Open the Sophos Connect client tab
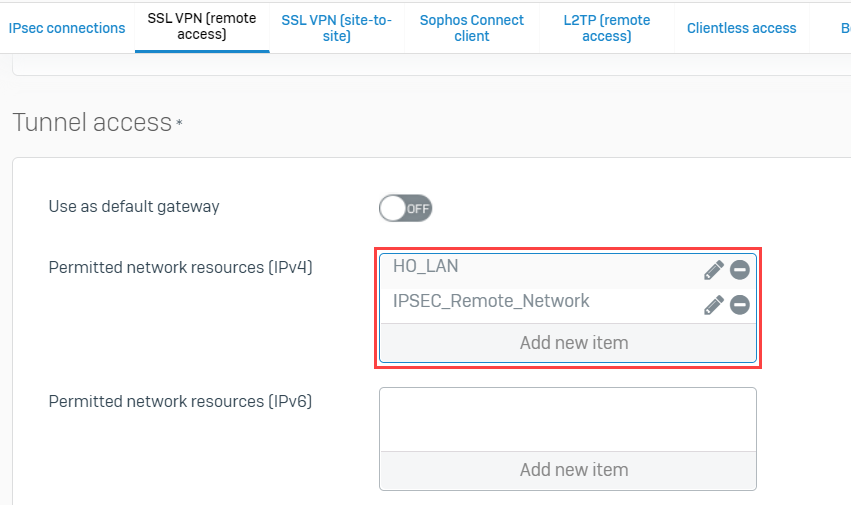This screenshot has width=851, height=505. (472, 28)
